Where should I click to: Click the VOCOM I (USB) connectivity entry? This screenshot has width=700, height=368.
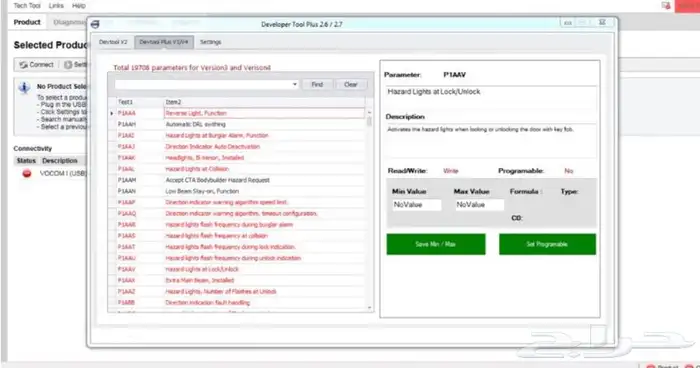coord(63,173)
